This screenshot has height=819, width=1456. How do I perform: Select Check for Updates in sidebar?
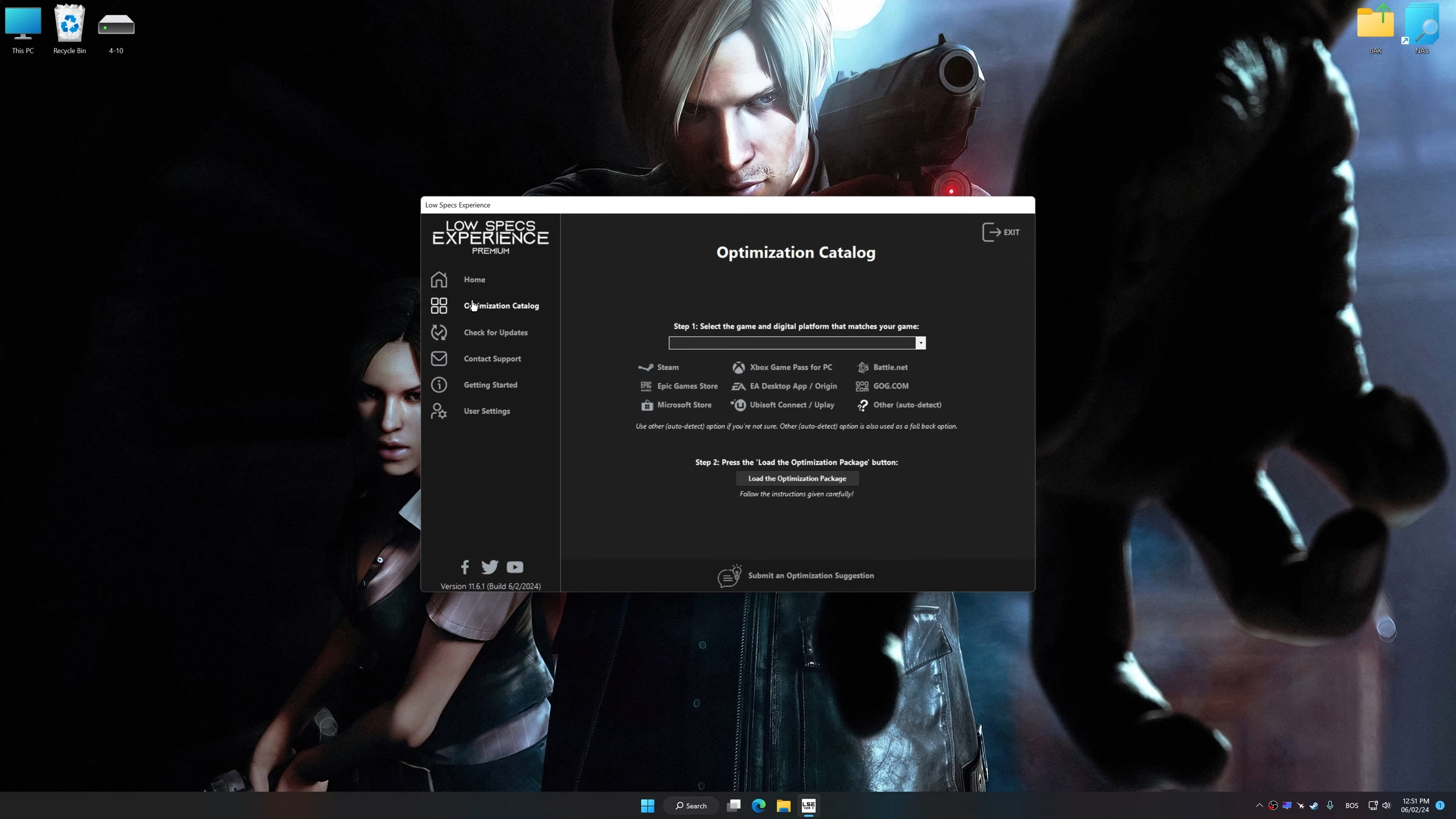click(x=479, y=332)
